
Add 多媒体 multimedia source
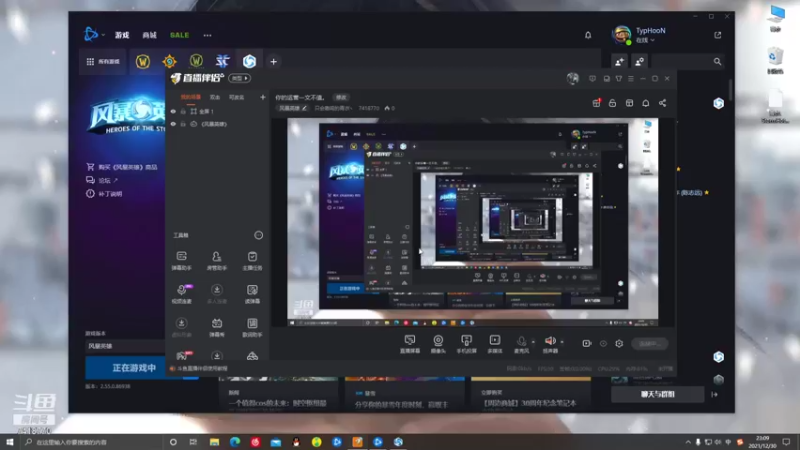click(x=494, y=344)
